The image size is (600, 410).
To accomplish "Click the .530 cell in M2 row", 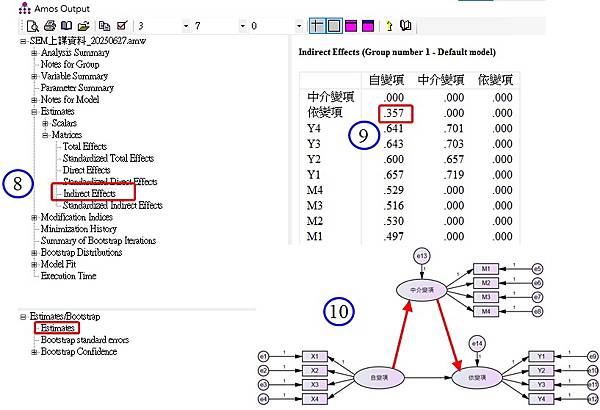I will click(x=394, y=221).
